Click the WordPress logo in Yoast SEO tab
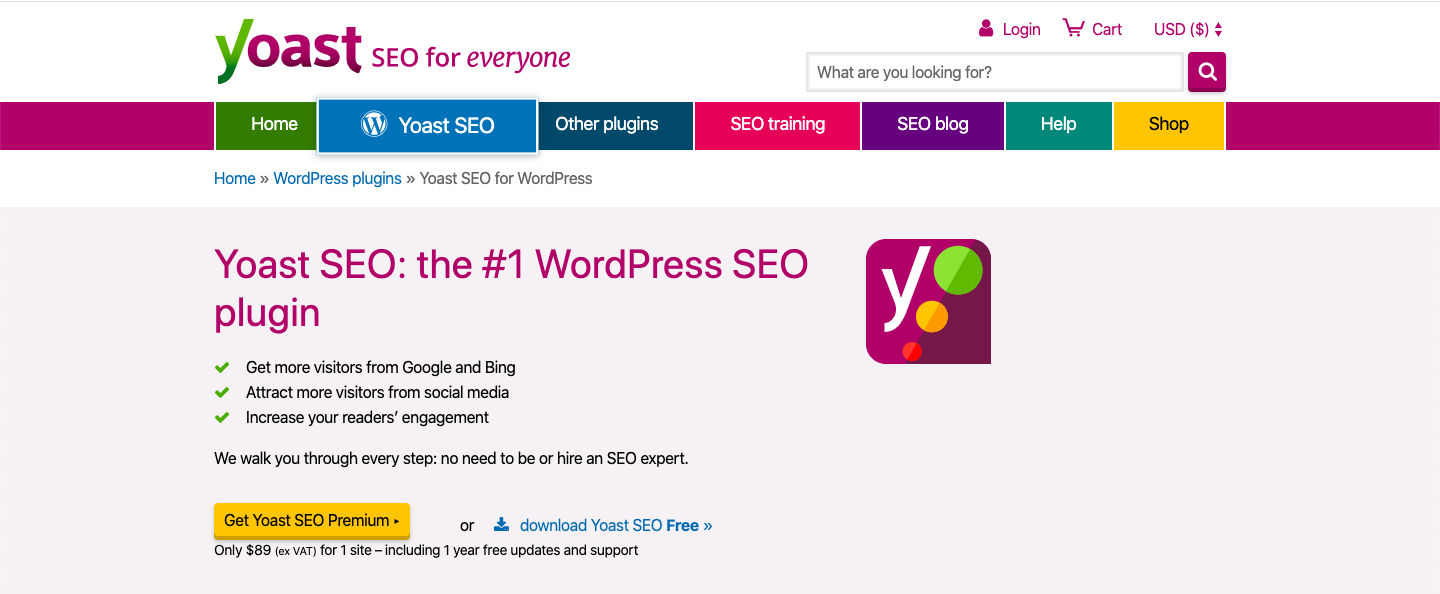 [374, 124]
